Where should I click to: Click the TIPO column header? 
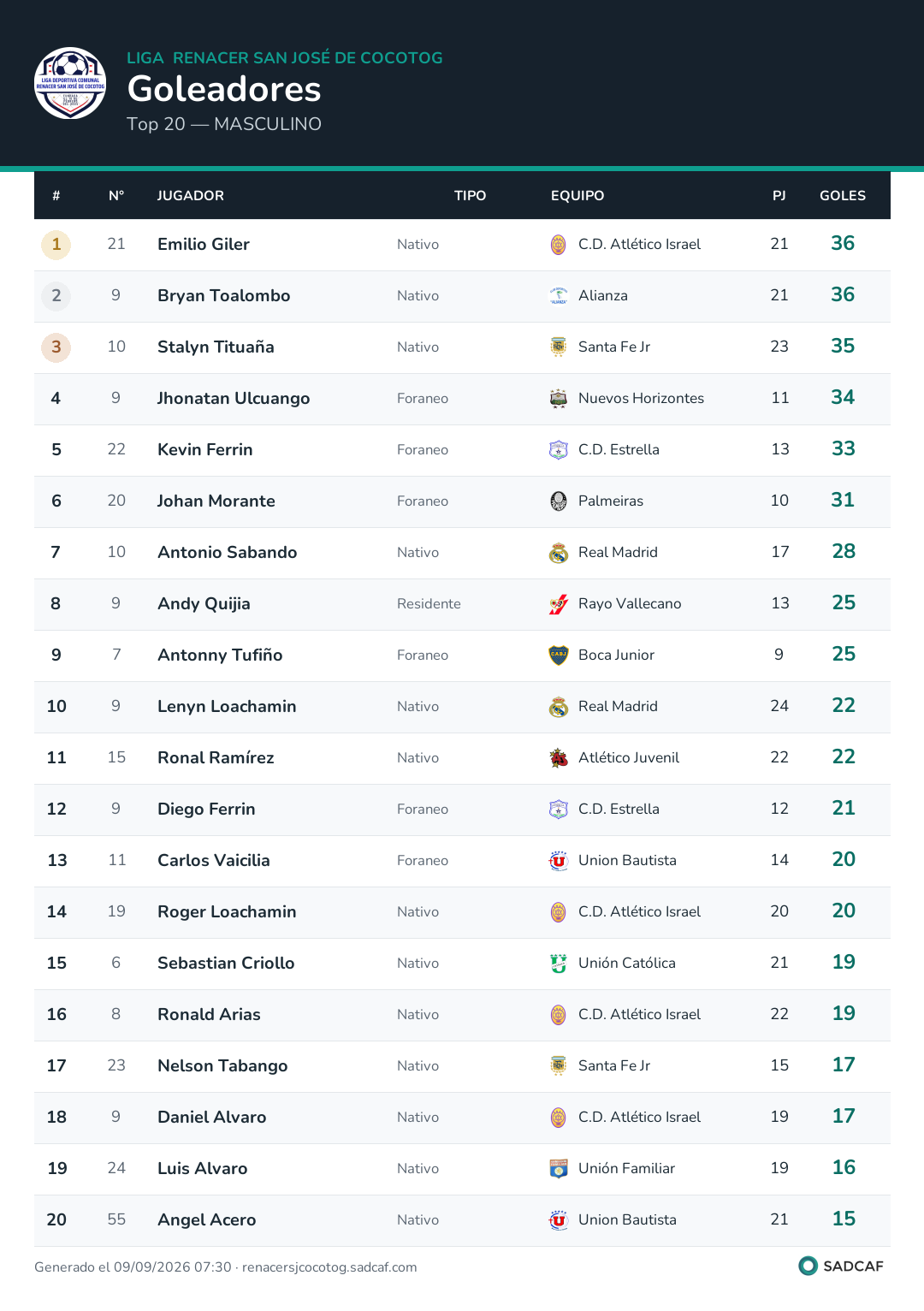click(x=470, y=196)
